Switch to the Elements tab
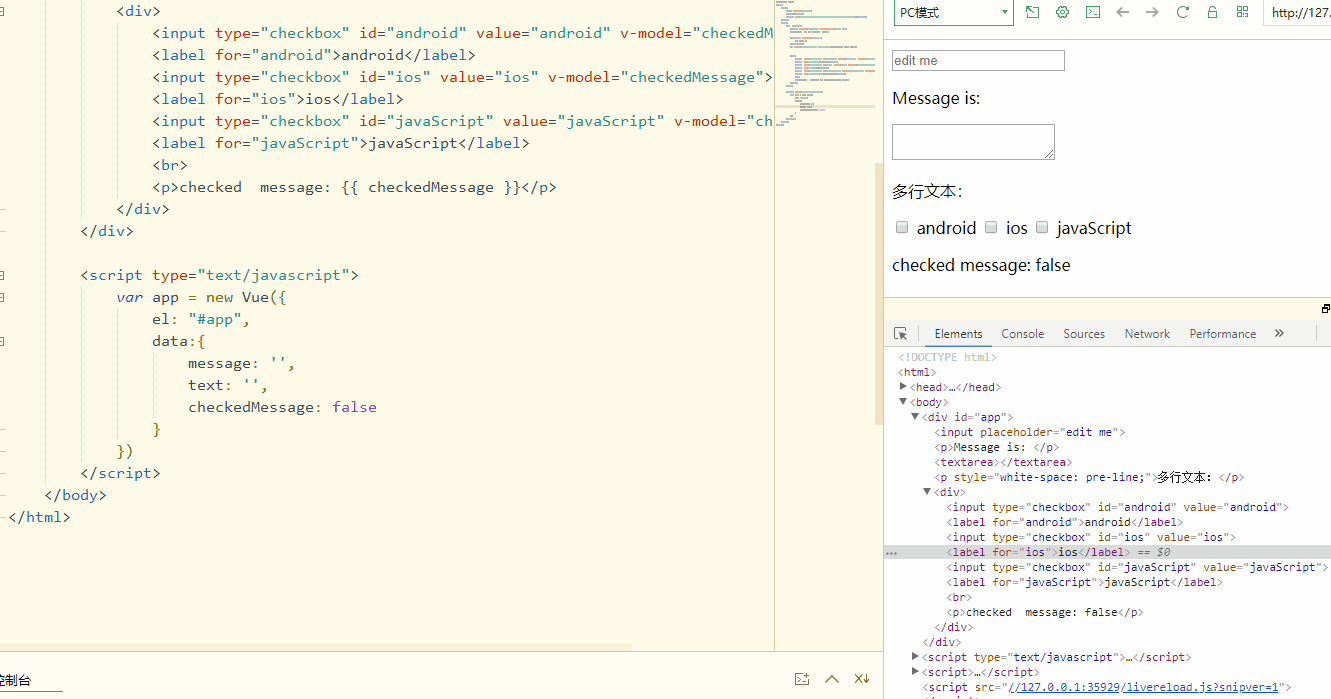Image resolution: width=1331 pixels, height=699 pixels. click(x=958, y=334)
